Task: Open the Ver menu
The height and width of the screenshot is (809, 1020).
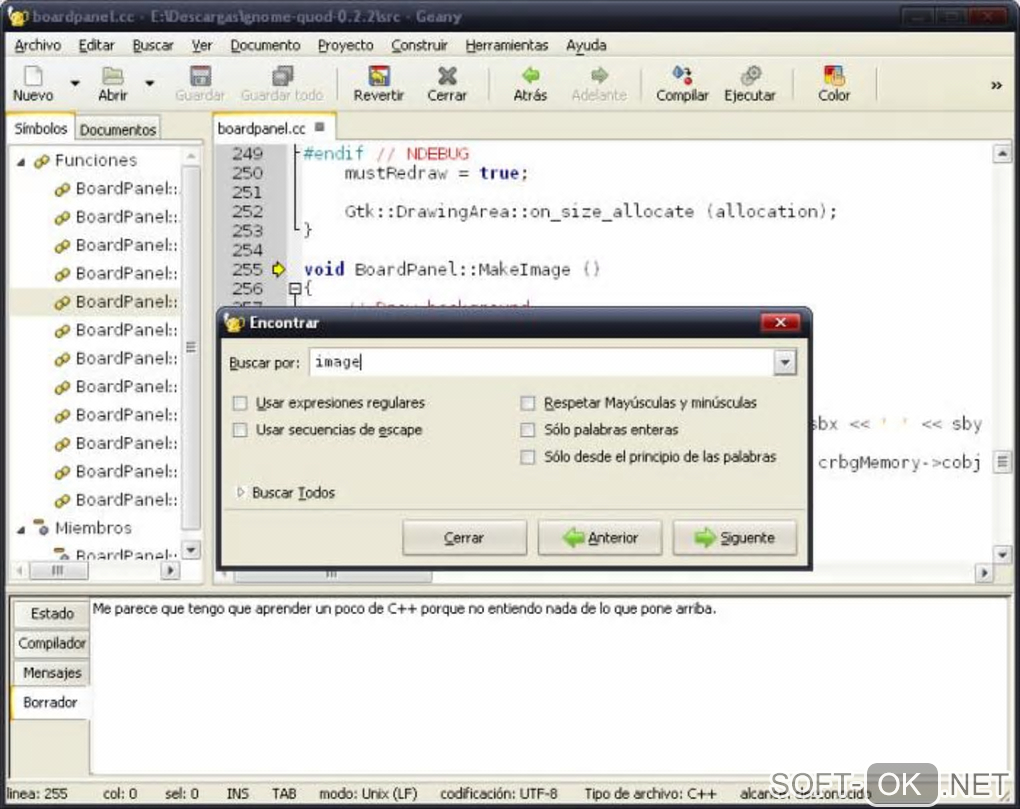Action: click(x=202, y=46)
